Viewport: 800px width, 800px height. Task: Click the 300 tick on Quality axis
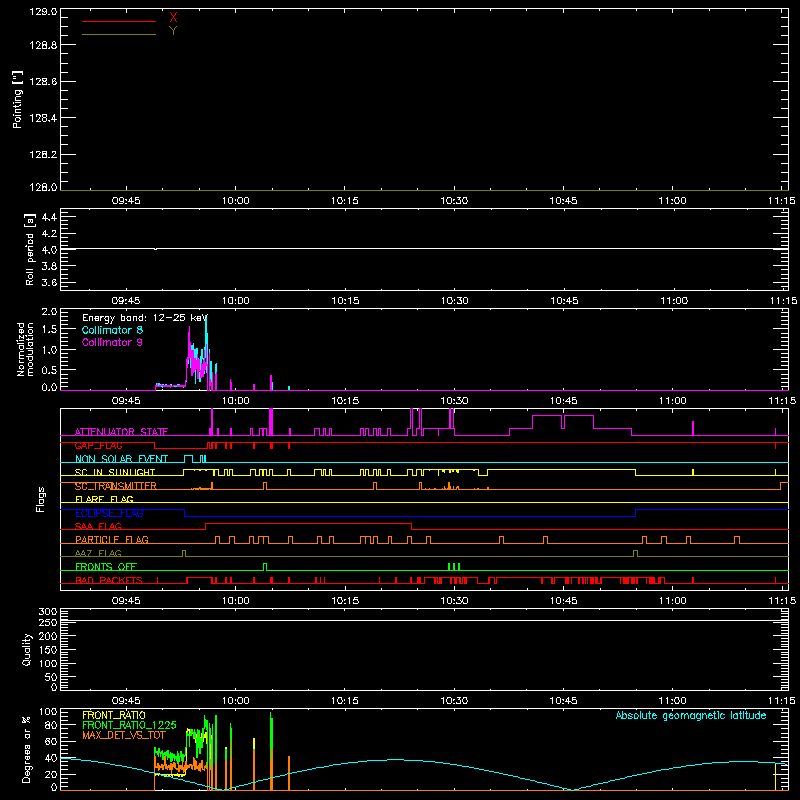point(48,612)
